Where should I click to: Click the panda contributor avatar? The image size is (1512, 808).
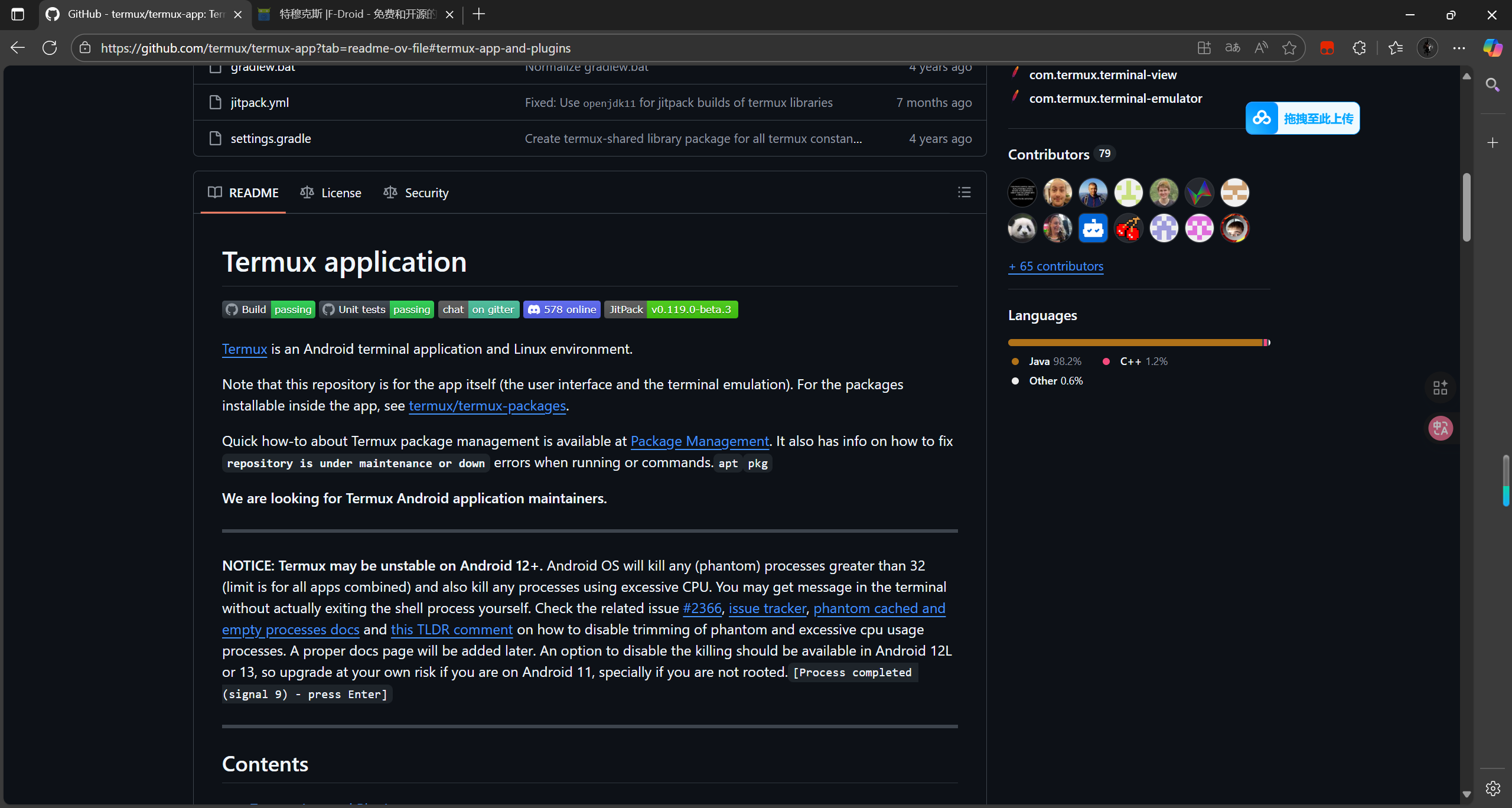1022,229
